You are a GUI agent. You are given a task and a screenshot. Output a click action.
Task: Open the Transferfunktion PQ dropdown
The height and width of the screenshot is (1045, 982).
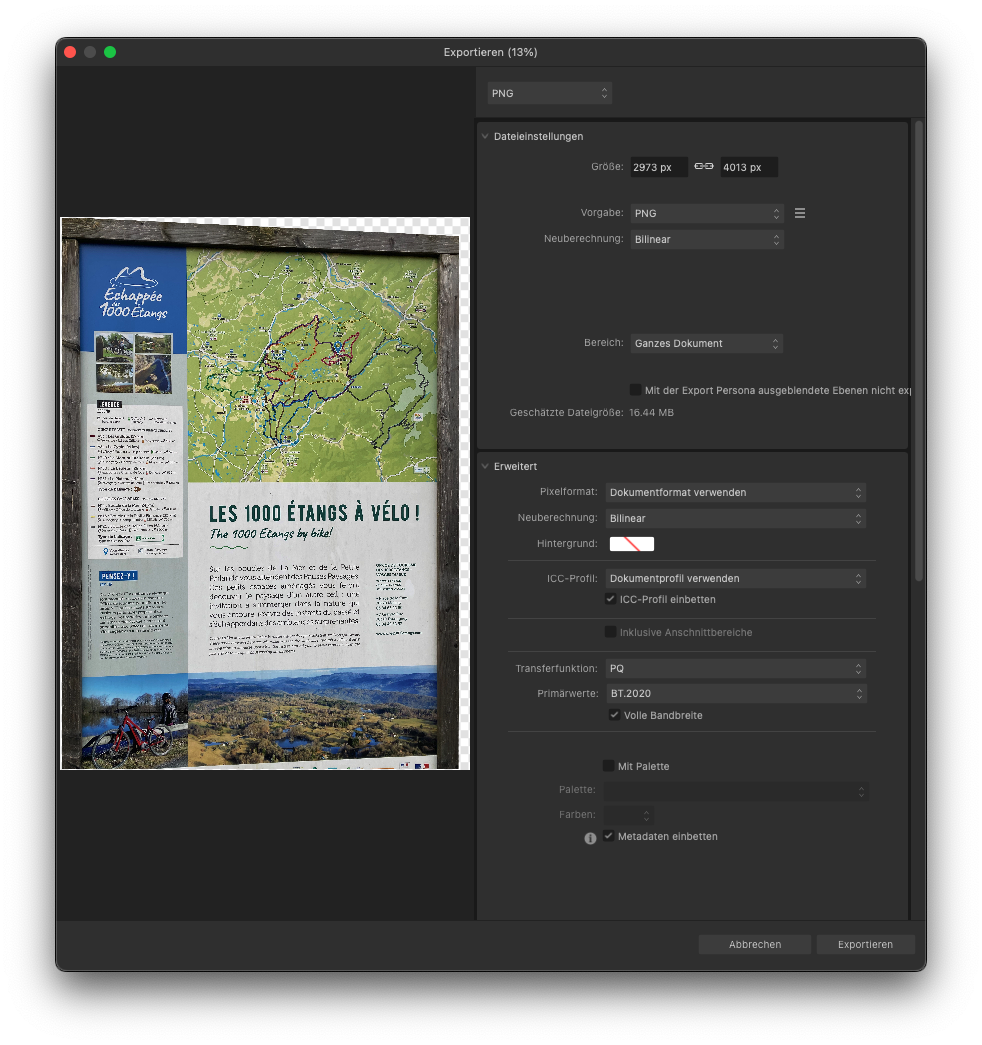pyautogui.click(x=735, y=668)
